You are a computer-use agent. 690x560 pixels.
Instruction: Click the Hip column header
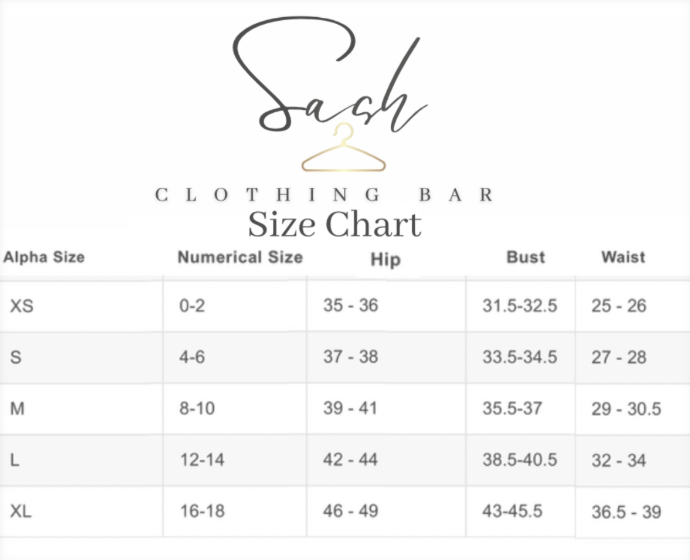coord(385,260)
